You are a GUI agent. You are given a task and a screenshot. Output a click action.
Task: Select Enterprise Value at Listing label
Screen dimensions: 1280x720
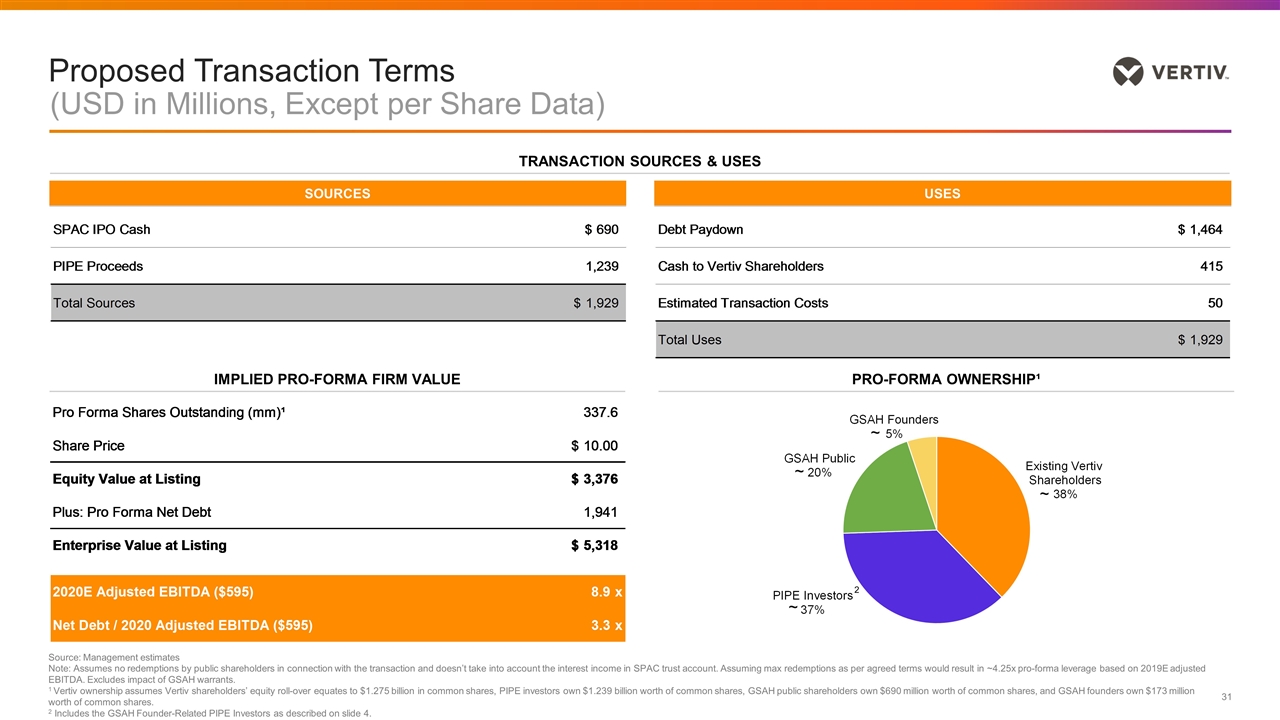pyautogui.click(x=139, y=546)
